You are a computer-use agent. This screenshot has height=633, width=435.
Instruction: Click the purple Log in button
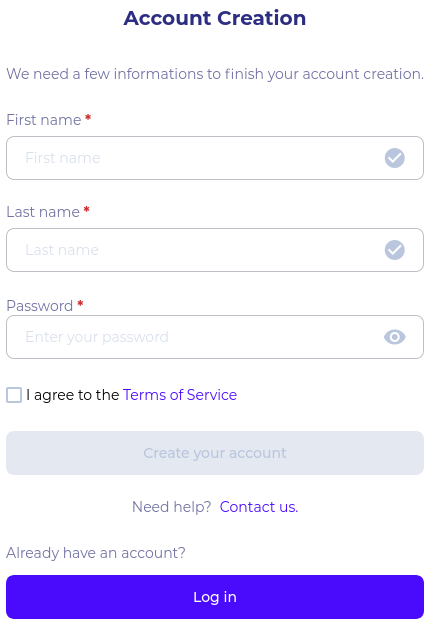coord(215,597)
